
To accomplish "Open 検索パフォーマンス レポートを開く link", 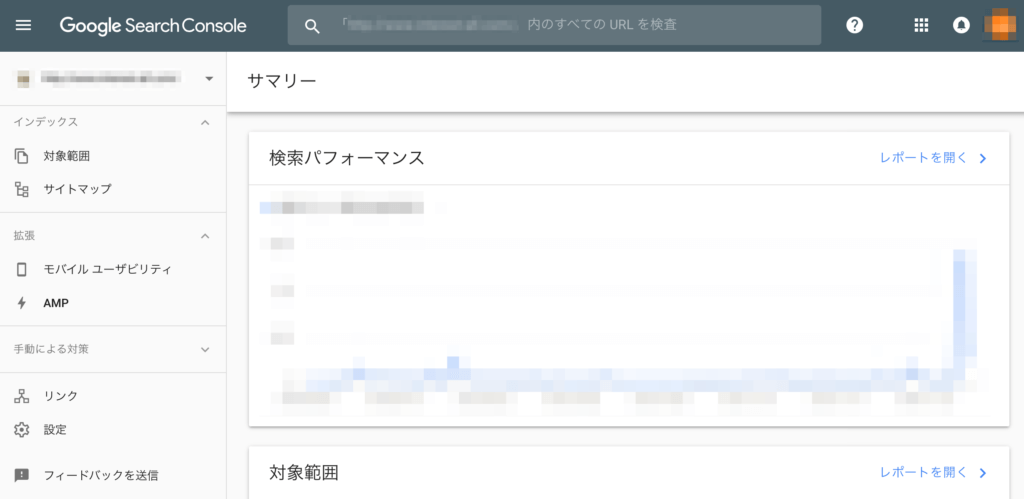I will 923,158.
